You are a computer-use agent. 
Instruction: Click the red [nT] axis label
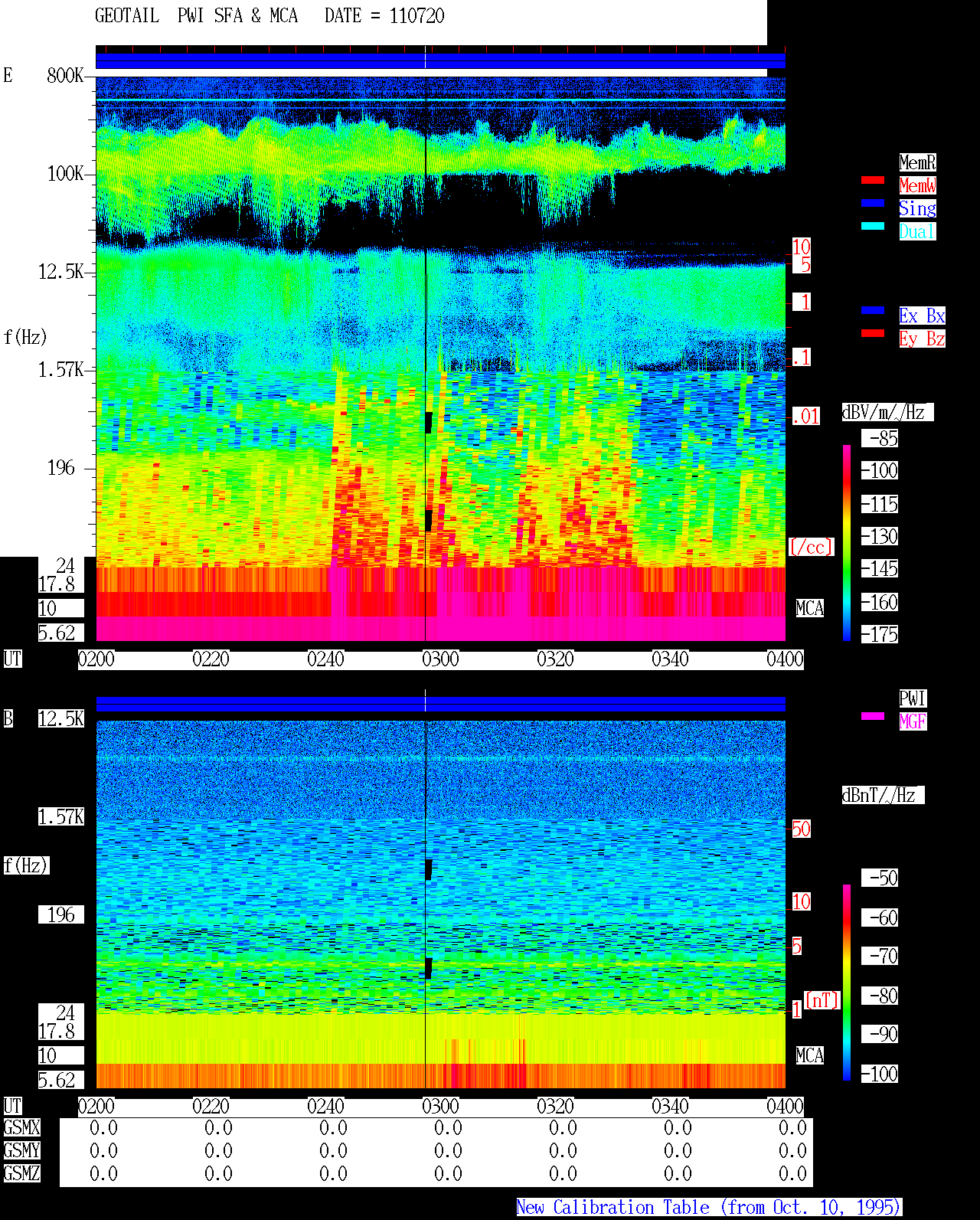point(822,1000)
